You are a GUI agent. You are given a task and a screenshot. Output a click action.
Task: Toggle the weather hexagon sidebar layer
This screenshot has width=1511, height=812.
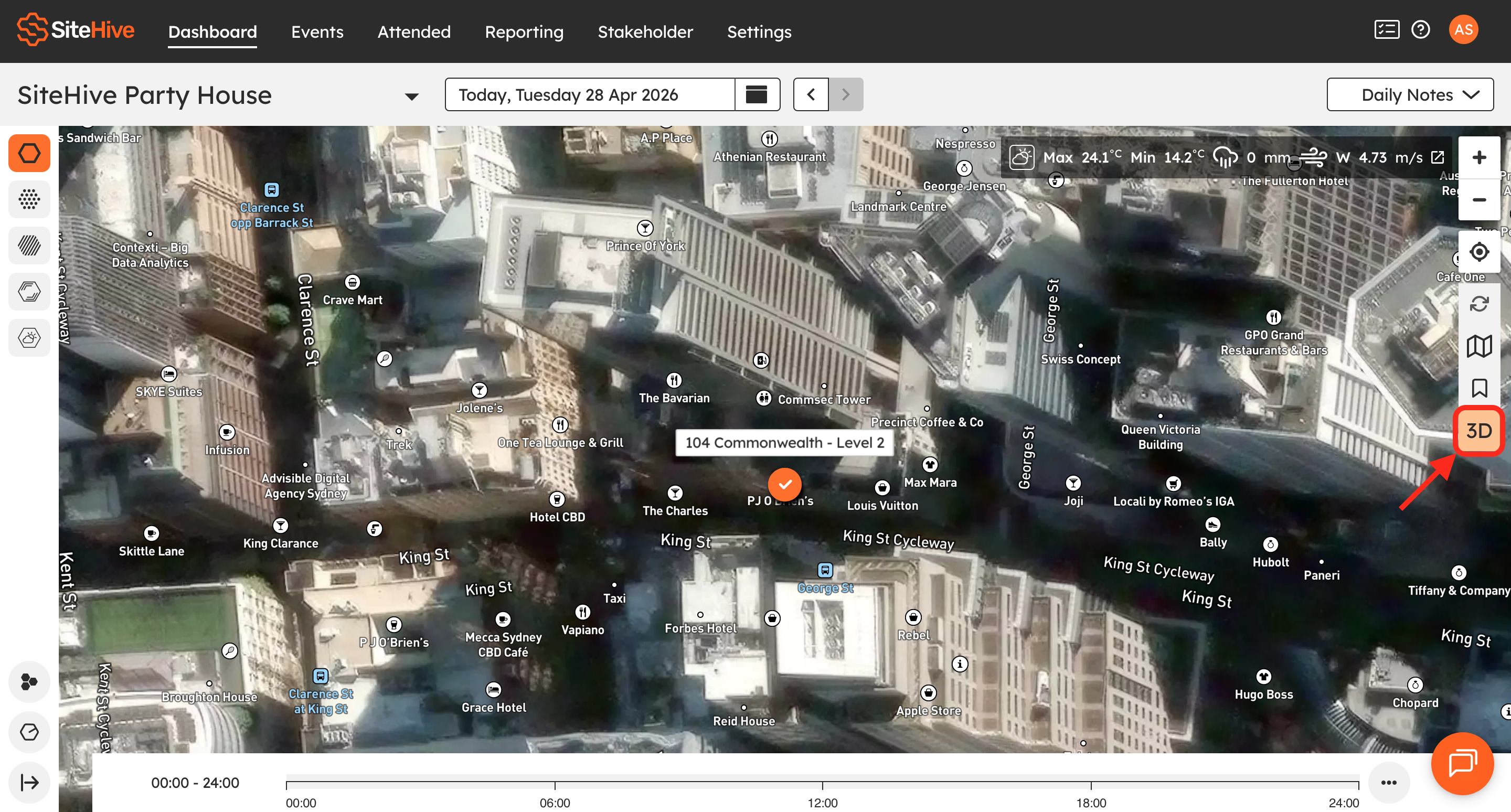[29, 338]
